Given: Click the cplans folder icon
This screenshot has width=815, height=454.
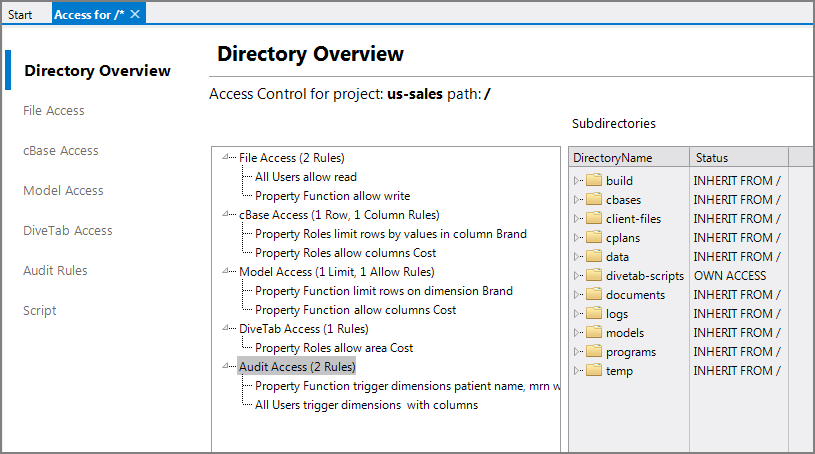Looking at the screenshot, I should (x=594, y=237).
